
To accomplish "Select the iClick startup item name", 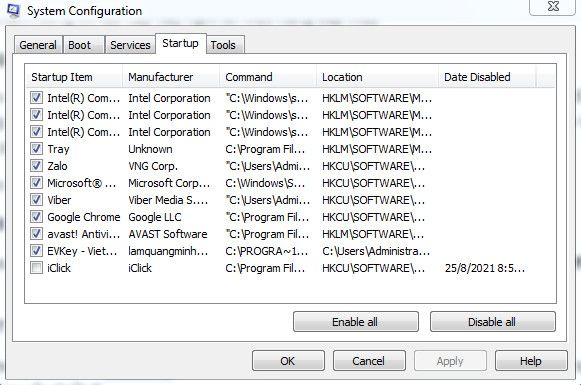I will coord(59,268).
